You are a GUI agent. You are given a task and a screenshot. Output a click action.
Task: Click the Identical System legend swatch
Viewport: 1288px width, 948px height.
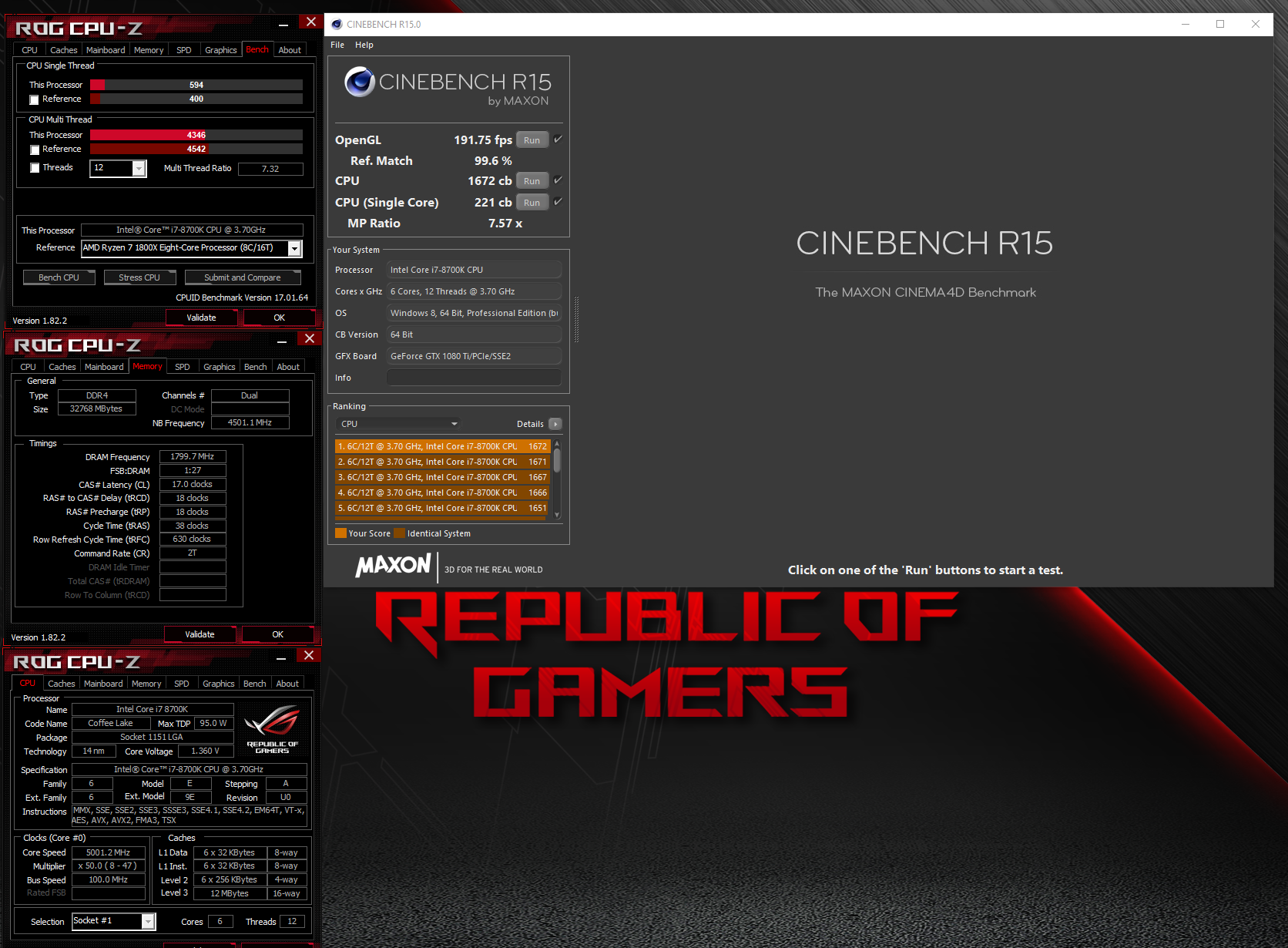pos(399,533)
